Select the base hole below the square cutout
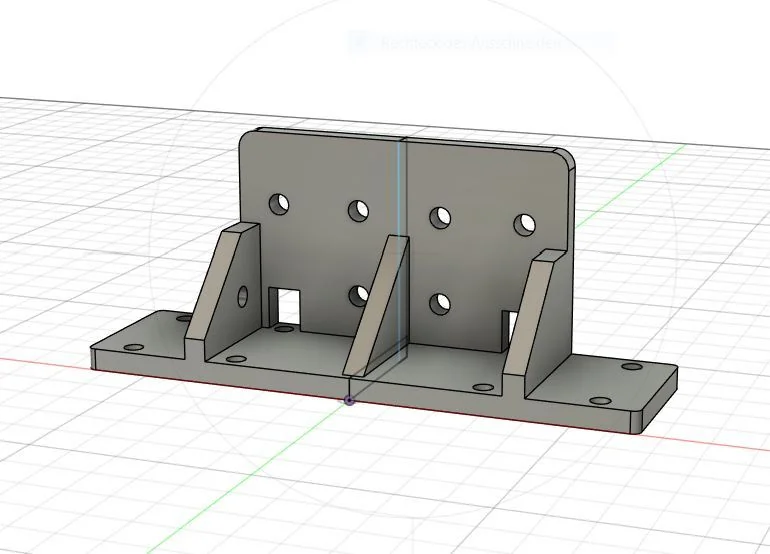Viewport: 770px width, 554px height. (286, 328)
